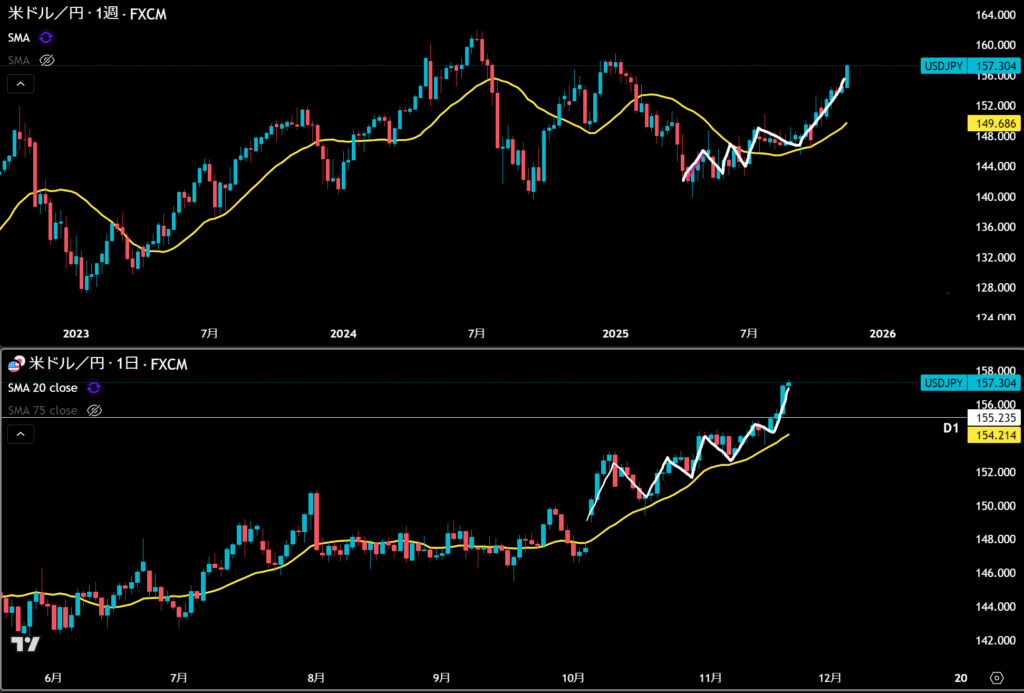Image resolution: width=1024 pixels, height=693 pixels.
Task: Click the 米ドル/円 · 1日 · FXCM title
Action: pyautogui.click(x=108, y=365)
